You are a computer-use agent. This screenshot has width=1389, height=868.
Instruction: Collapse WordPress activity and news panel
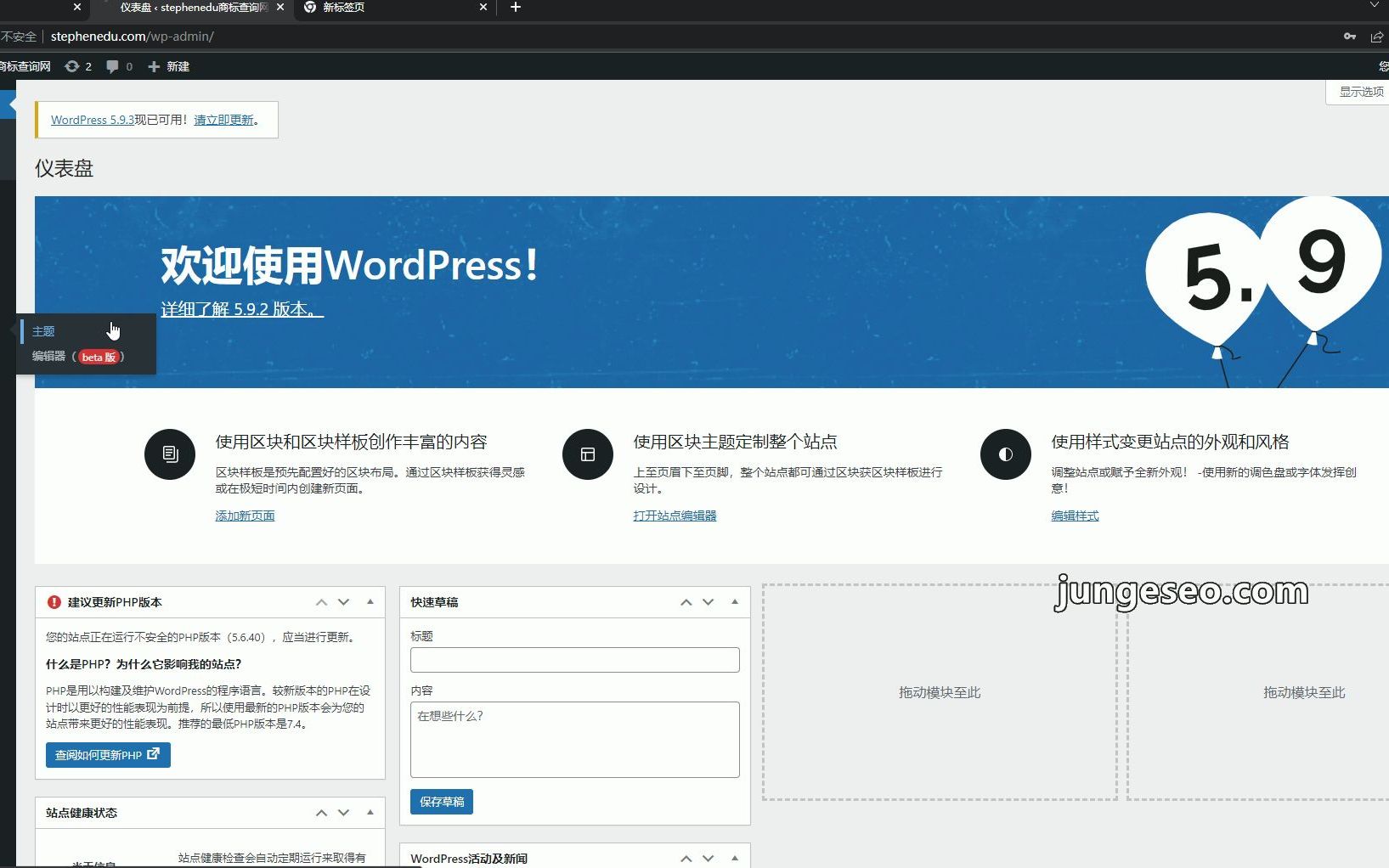(x=735, y=859)
